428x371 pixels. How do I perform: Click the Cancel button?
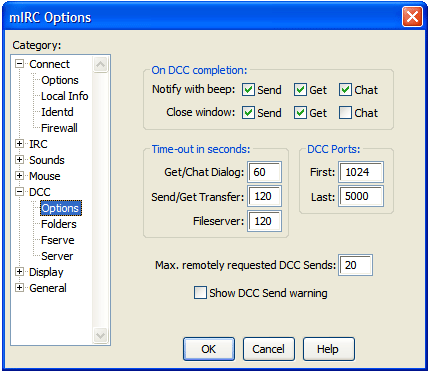point(269,349)
